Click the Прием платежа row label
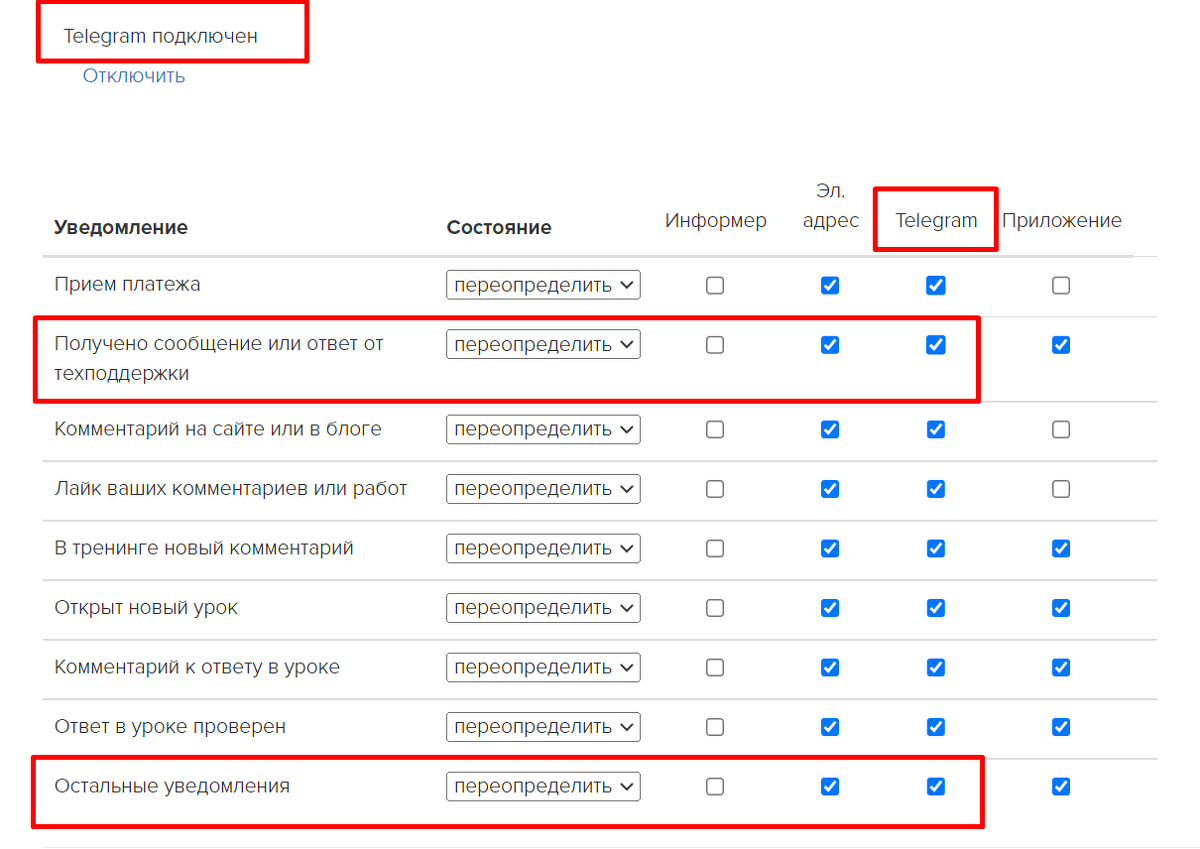Image resolution: width=1200 pixels, height=849 pixels. click(127, 284)
